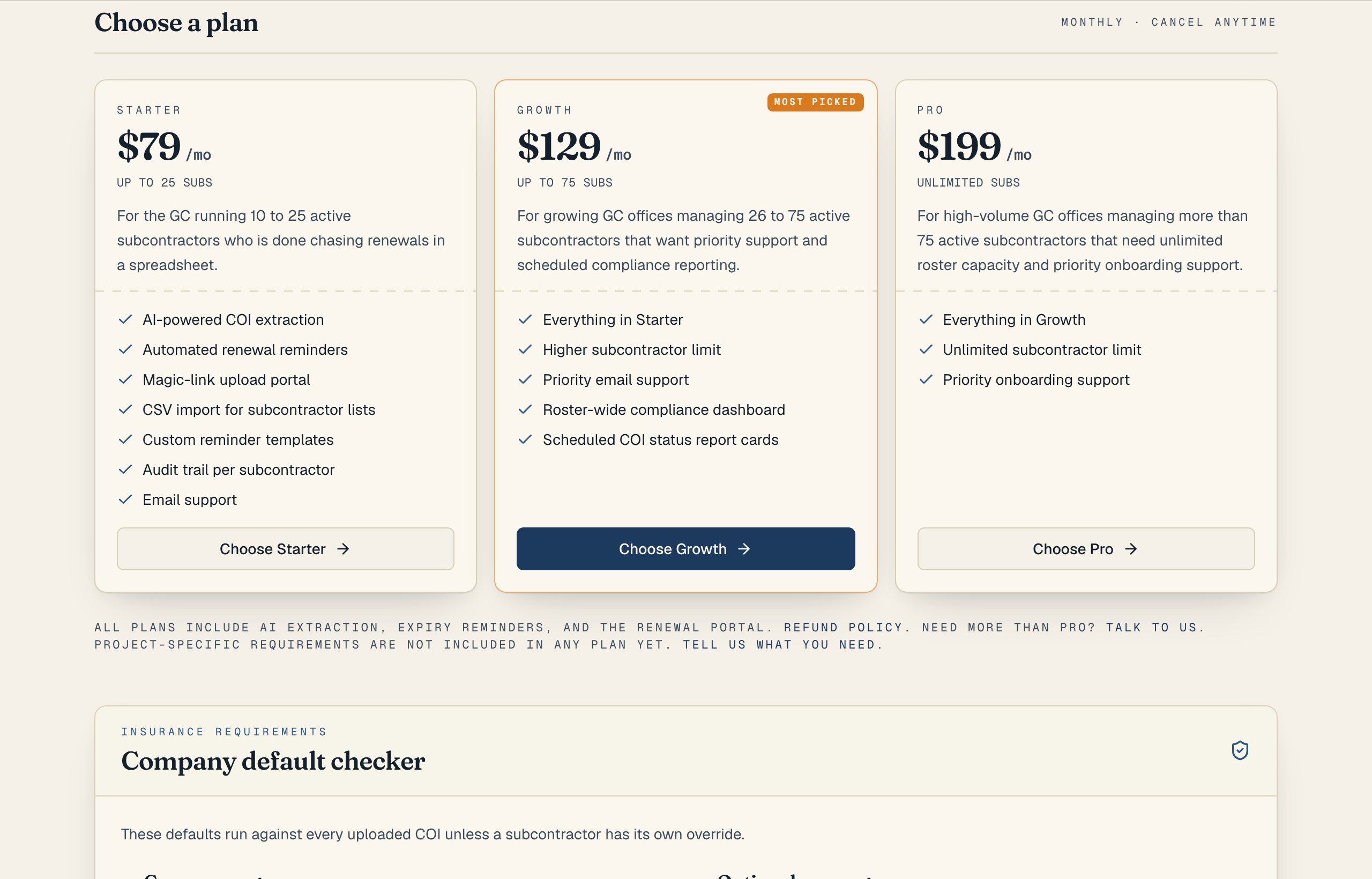The height and width of the screenshot is (879, 1372).
Task: Click the $79 /mo Starter price
Action: coord(165,146)
